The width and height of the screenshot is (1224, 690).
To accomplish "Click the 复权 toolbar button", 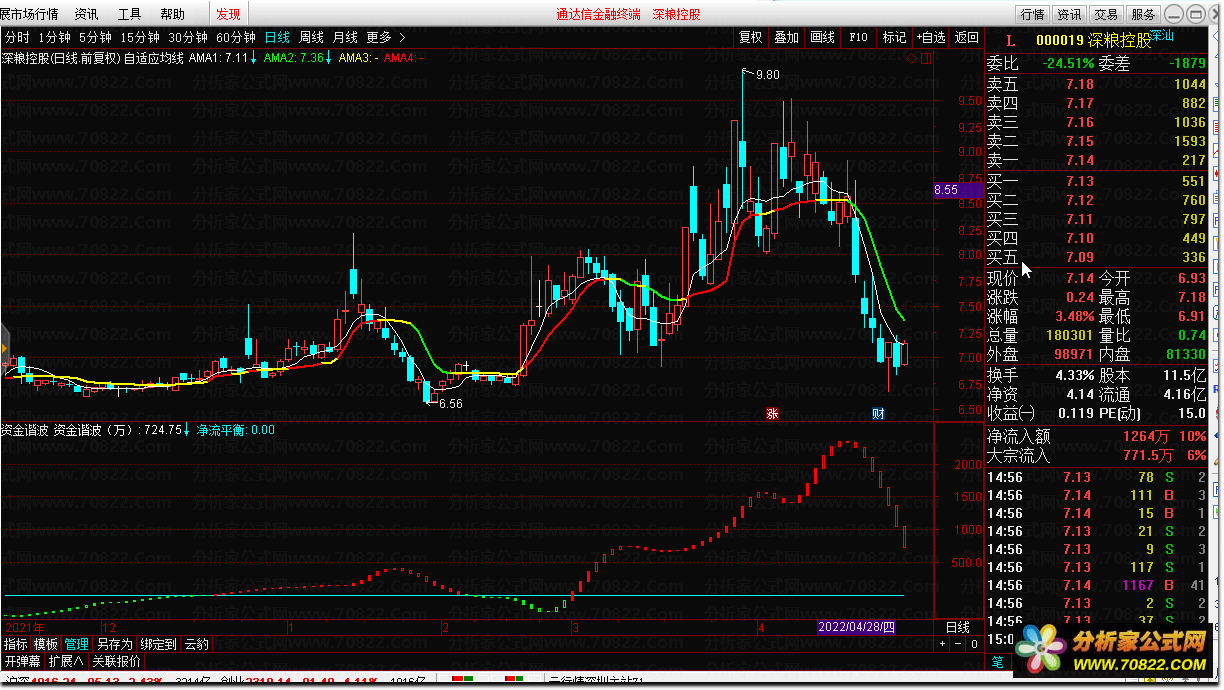I will pos(750,37).
